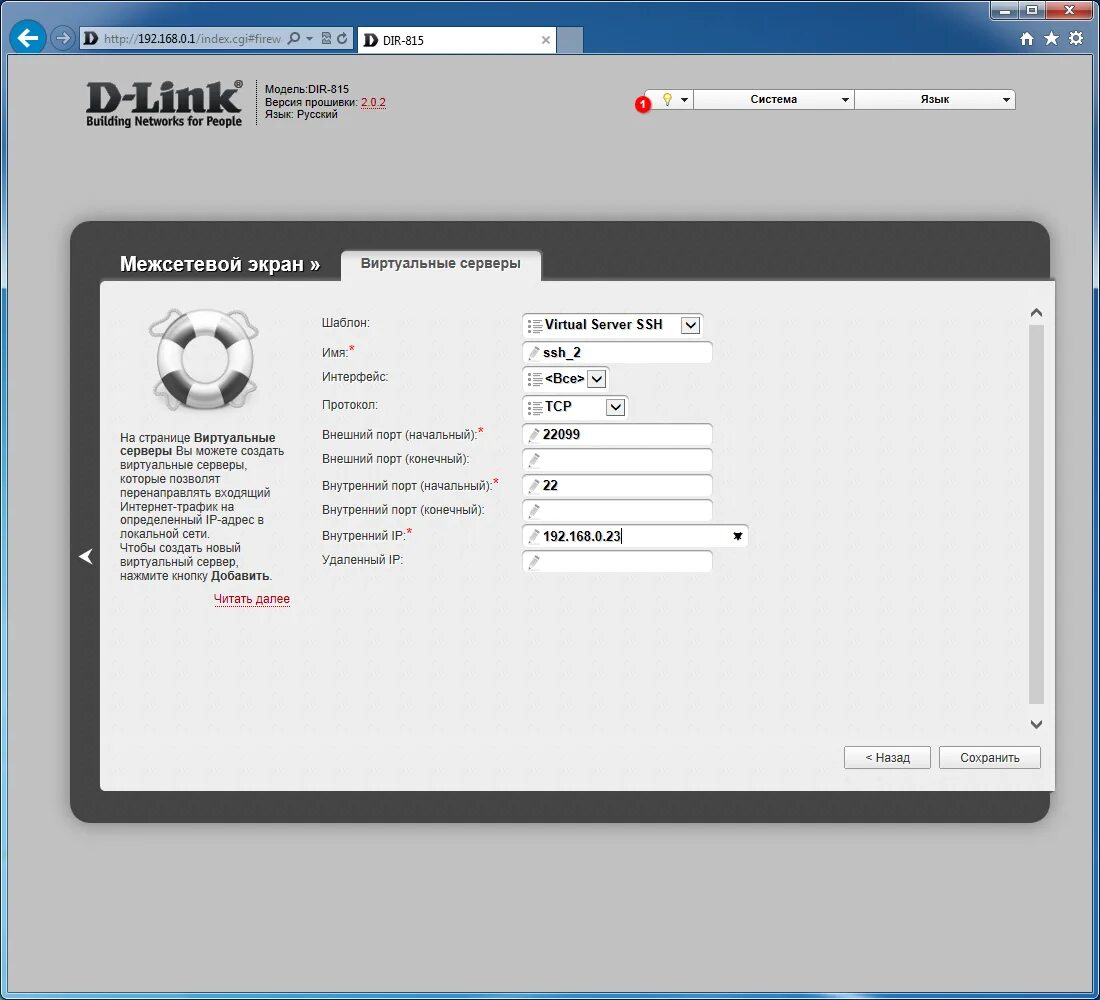Collapse the help sidebar with left arrow
Viewport: 1100px width, 1000px height.
tap(86, 556)
